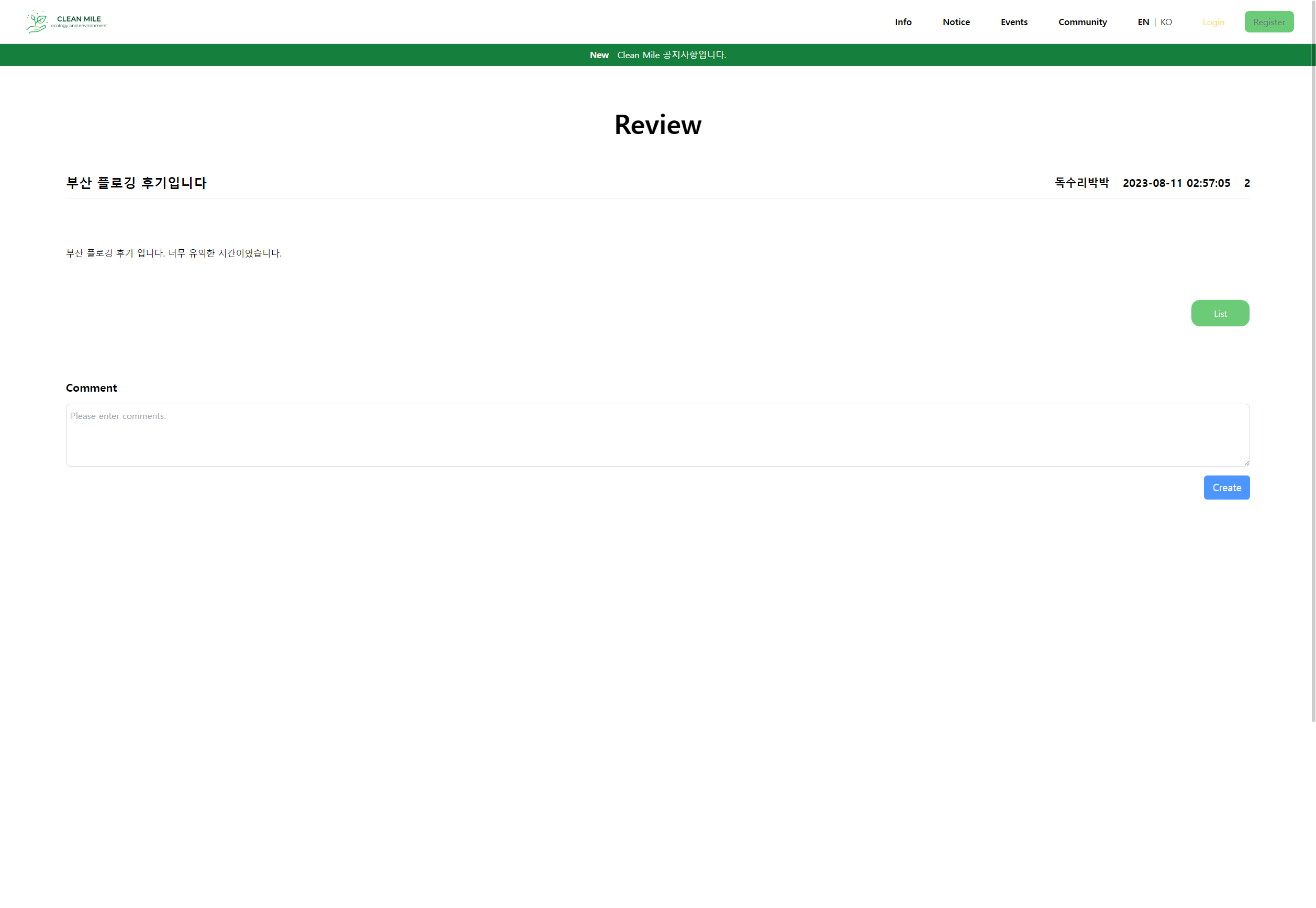Image resolution: width=1316 pixels, height=908 pixels.
Task: Click the page vertical scrollbar
Action: tap(1312, 361)
